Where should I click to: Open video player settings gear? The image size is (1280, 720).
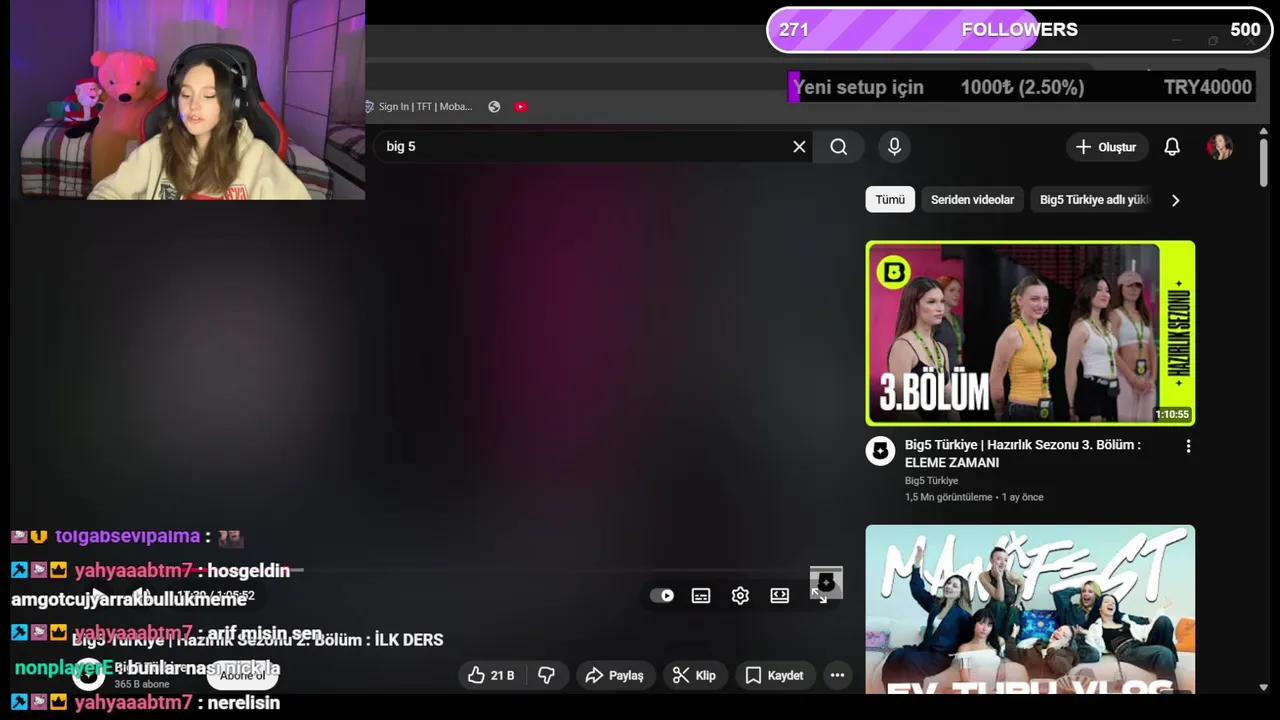click(x=740, y=596)
